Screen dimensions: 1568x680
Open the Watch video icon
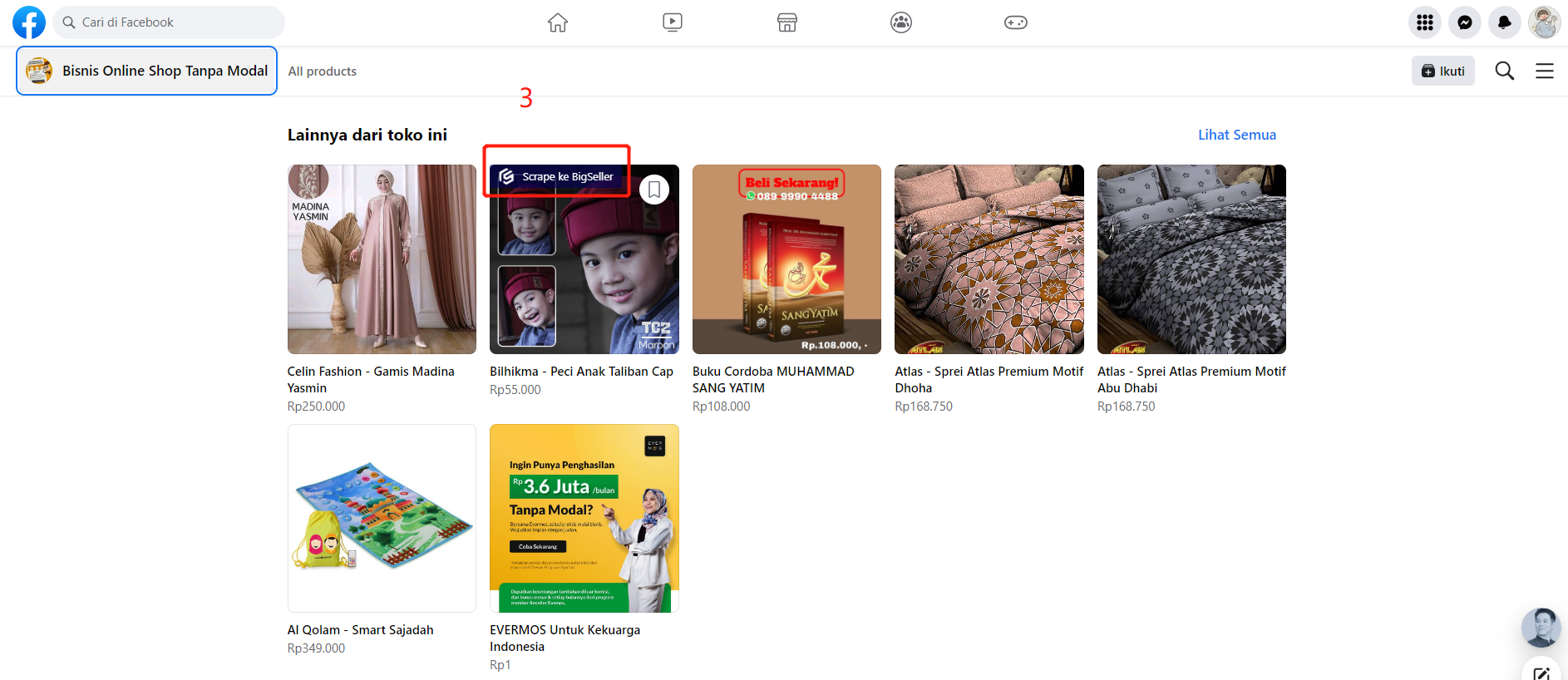673,22
